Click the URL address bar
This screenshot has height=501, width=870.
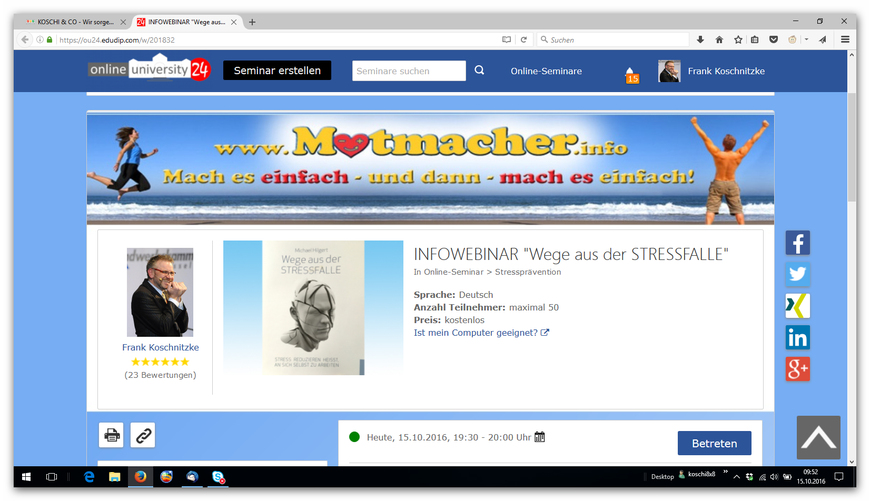277,39
